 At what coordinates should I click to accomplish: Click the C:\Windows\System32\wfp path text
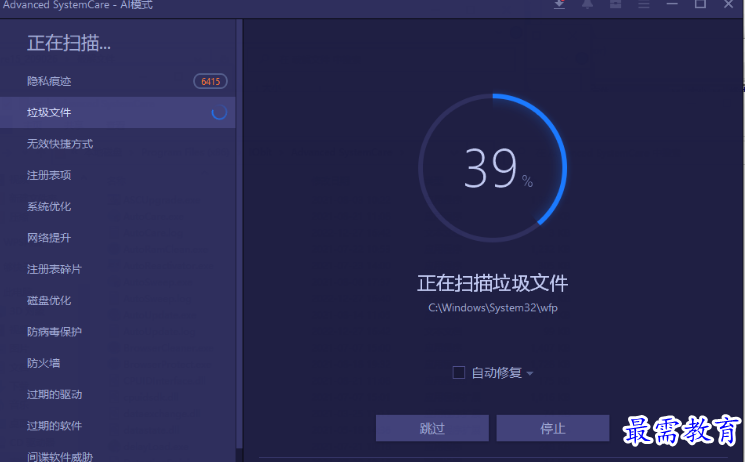coord(493,308)
